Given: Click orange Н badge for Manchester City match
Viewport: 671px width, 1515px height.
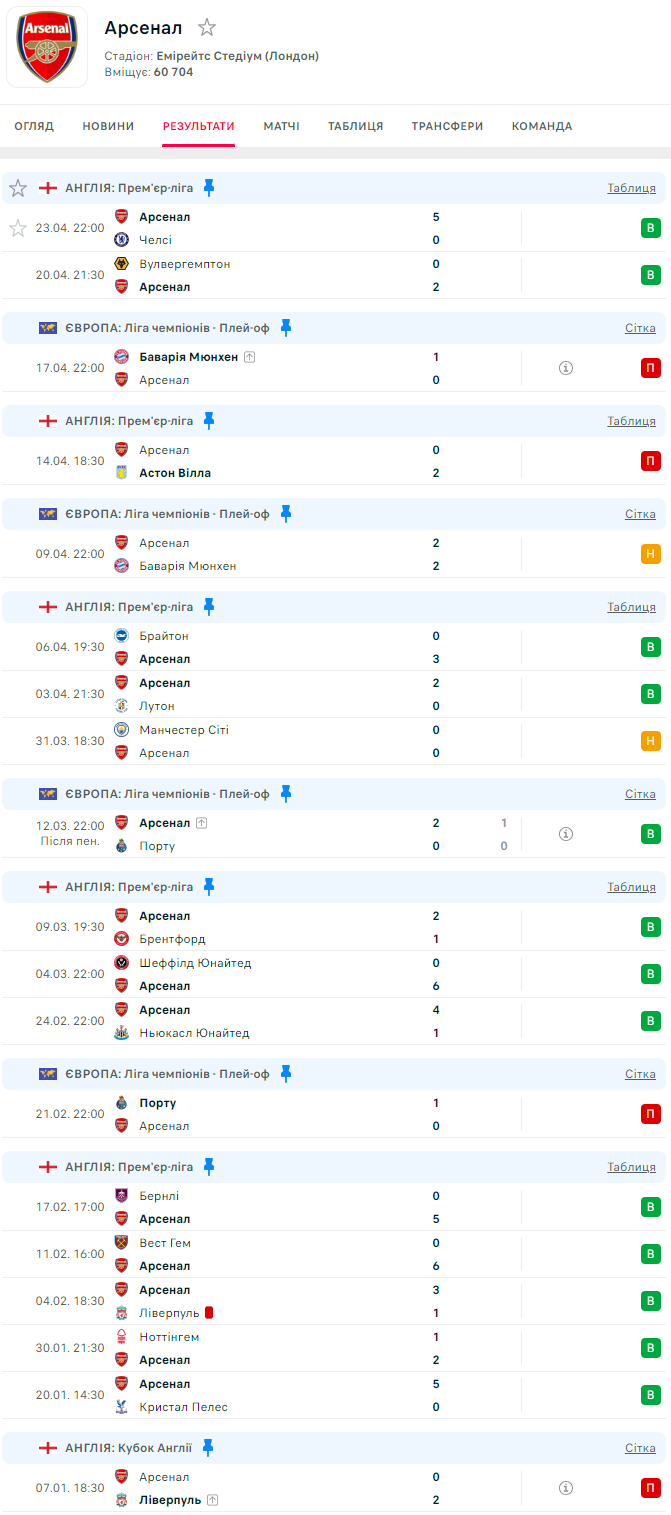Looking at the screenshot, I should [651, 741].
